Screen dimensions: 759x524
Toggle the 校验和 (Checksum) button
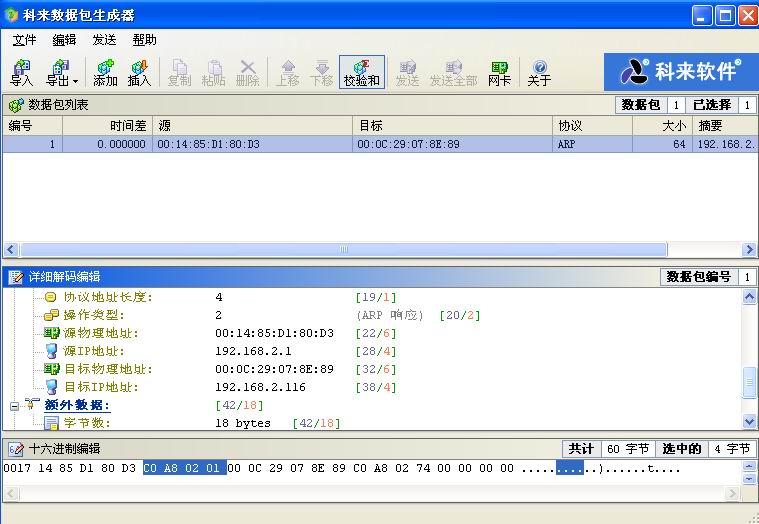point(362,72)
